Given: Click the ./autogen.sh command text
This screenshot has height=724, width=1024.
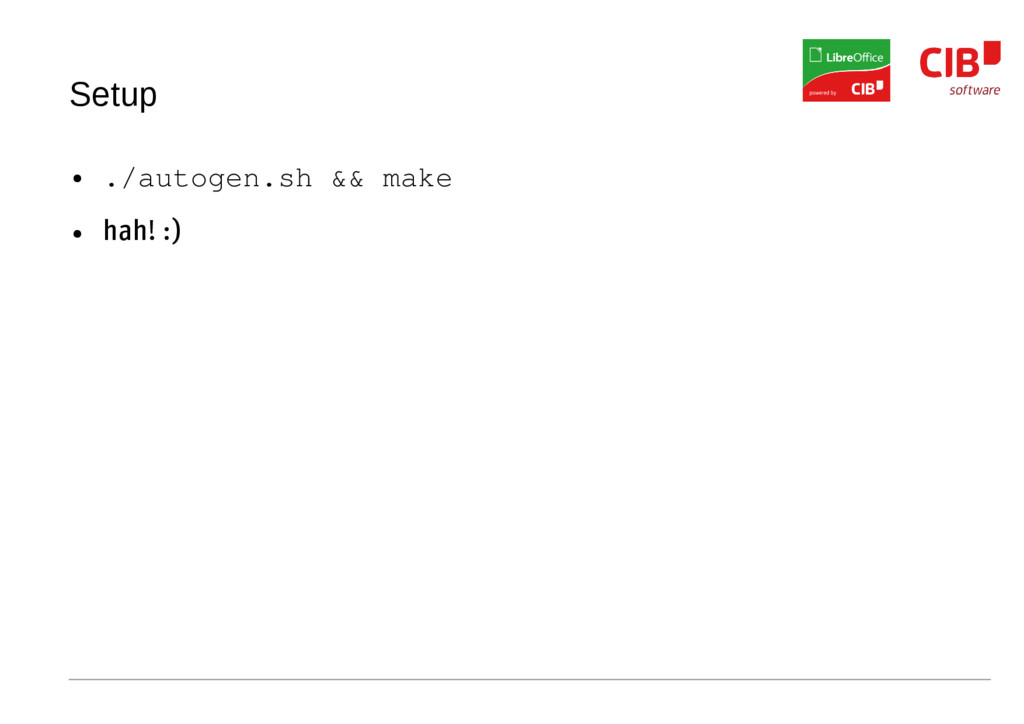Looking at the screenshot, I should point(209,179).
